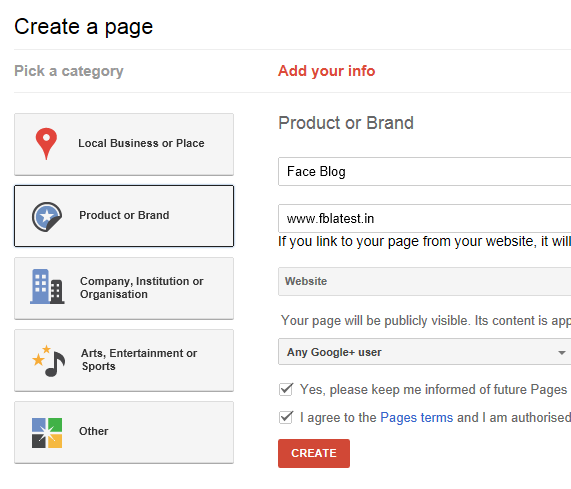Toggle the agree to Pages terms checkbox
This screenshot has width=571, height=489.
286,417
